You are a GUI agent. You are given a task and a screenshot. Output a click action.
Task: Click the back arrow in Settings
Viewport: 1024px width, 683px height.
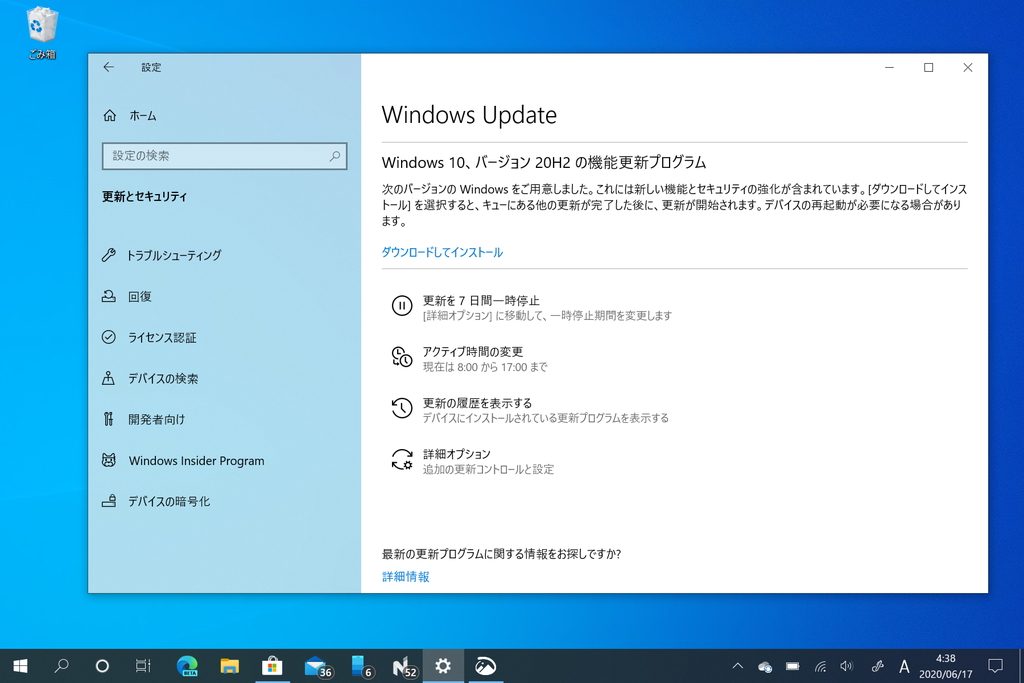(109, 67)
